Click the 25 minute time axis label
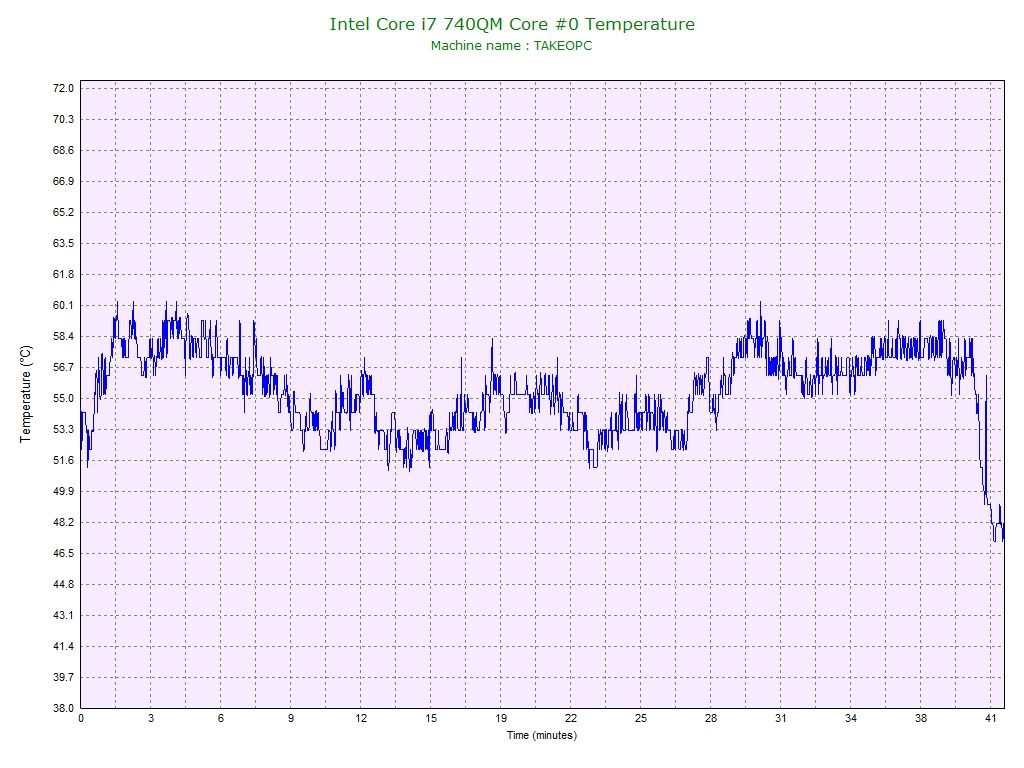Screen dimensions: 1024x768 (x=641, y=718)
